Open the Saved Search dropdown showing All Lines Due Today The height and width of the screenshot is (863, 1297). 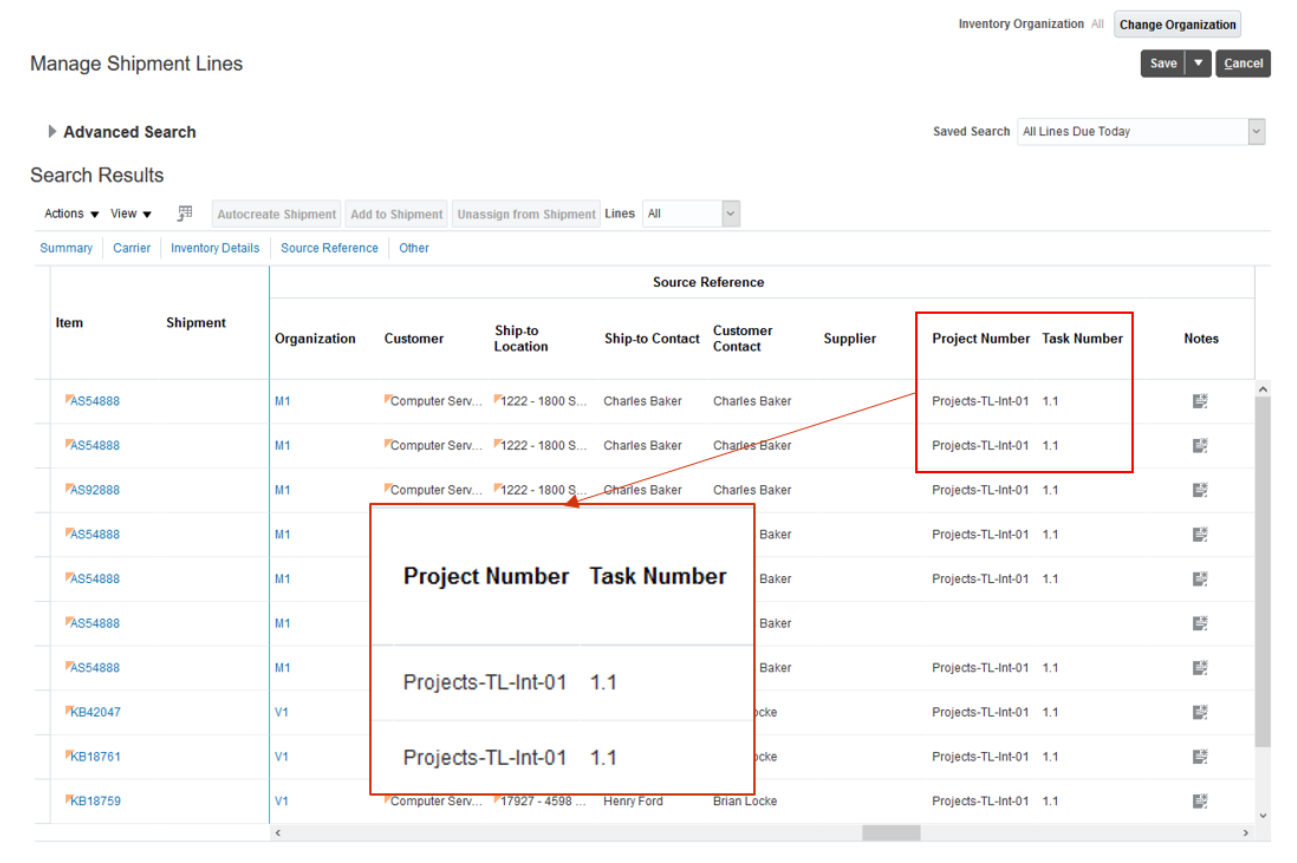point(1256,131)
